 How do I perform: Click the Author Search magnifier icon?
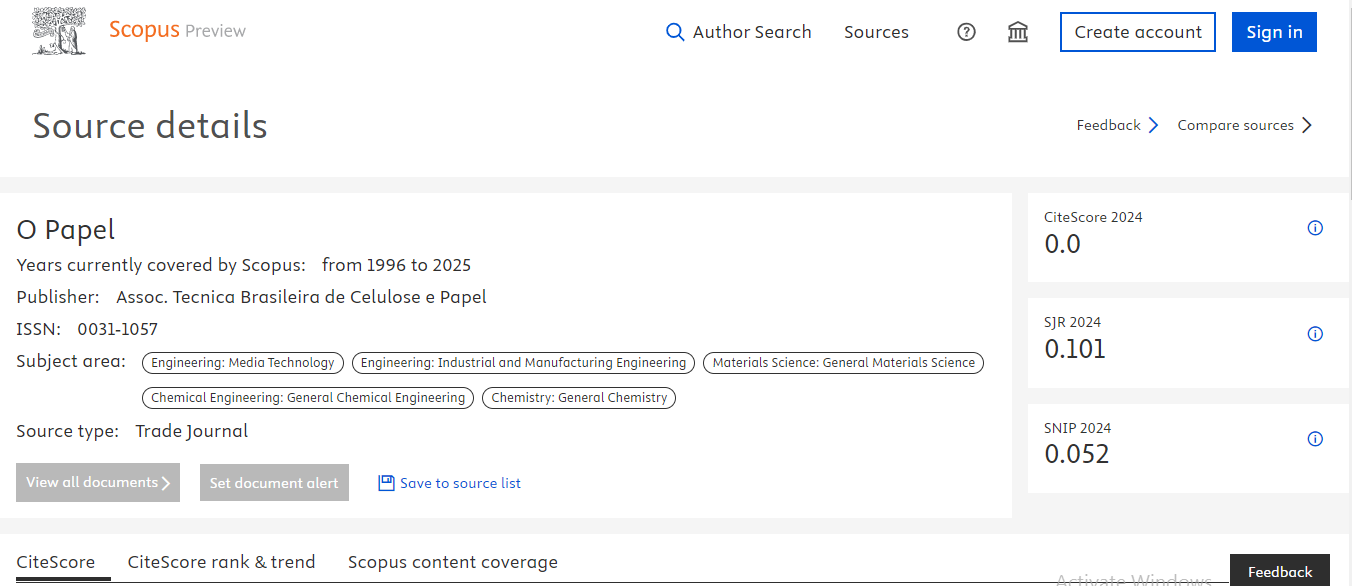coord(675,32)
